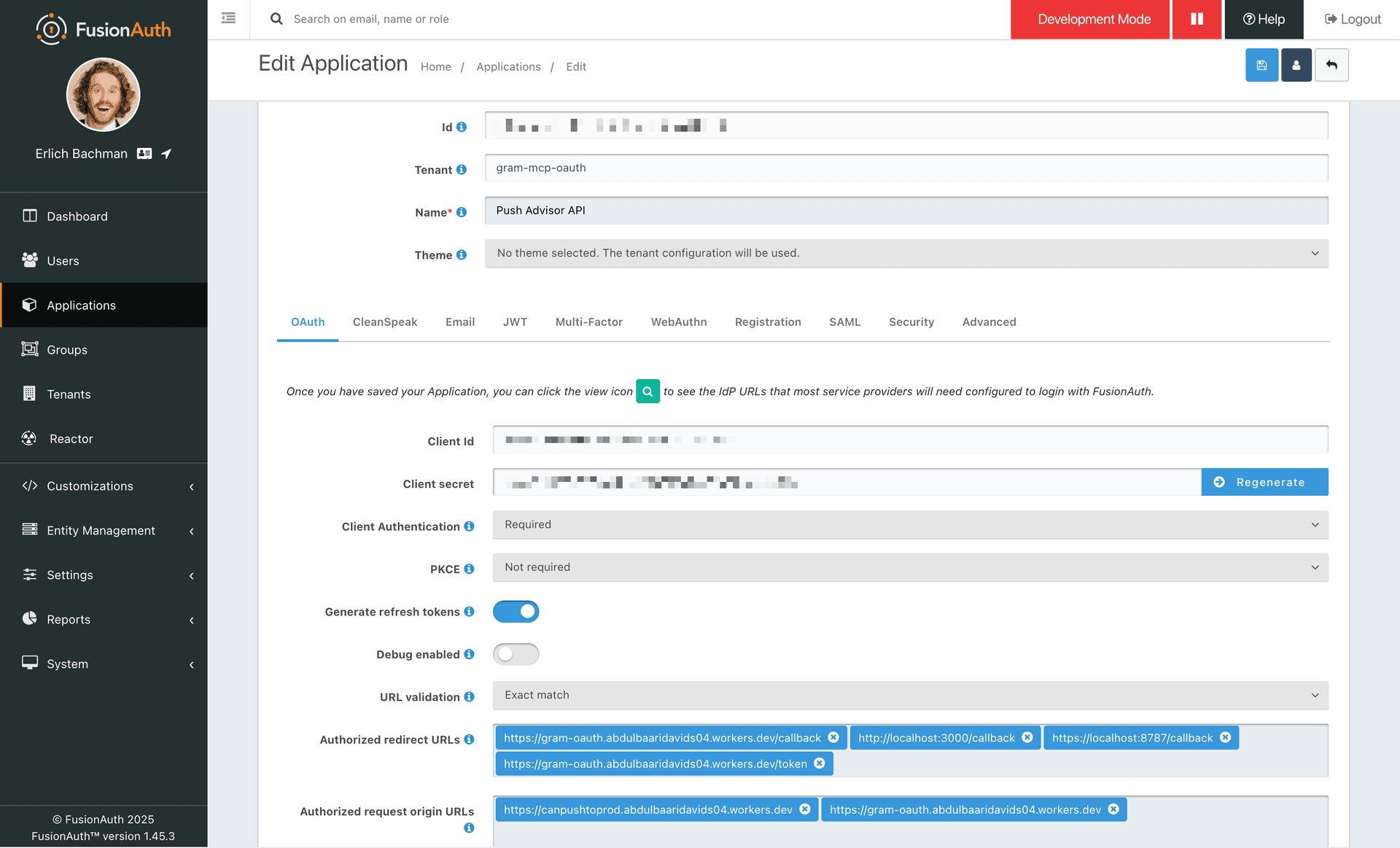1400x848 pixels.
Task: Expand the Settings sidebar submenu
Action: 69,575
